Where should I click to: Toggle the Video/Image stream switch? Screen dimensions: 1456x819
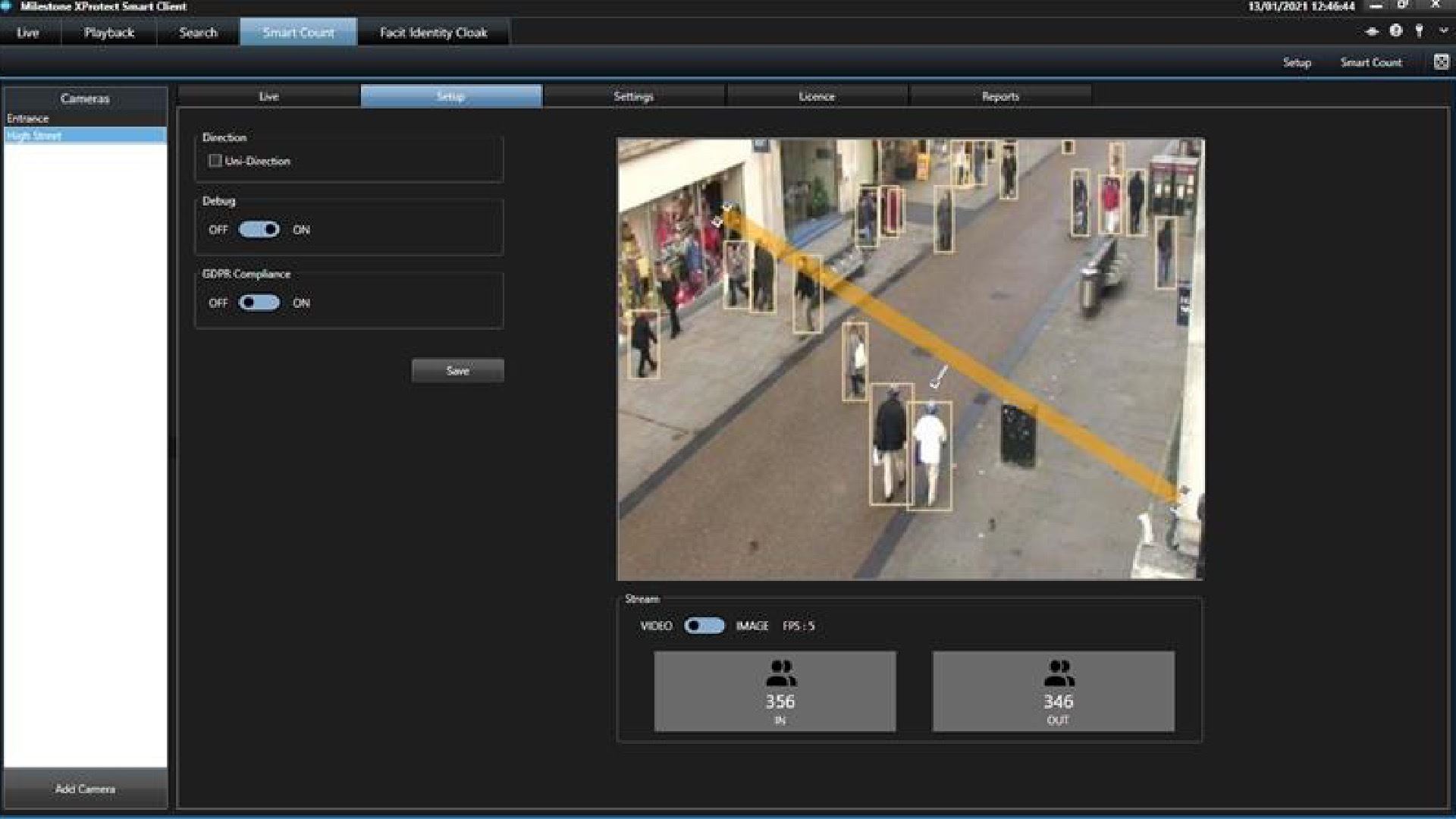point(704,626)
